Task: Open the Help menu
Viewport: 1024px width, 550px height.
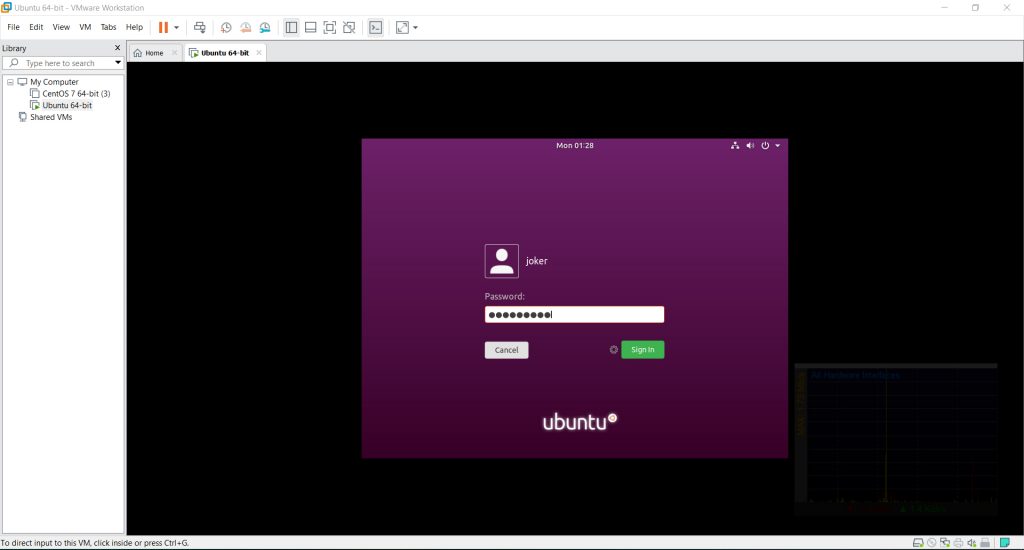Action: coord(135,27)
